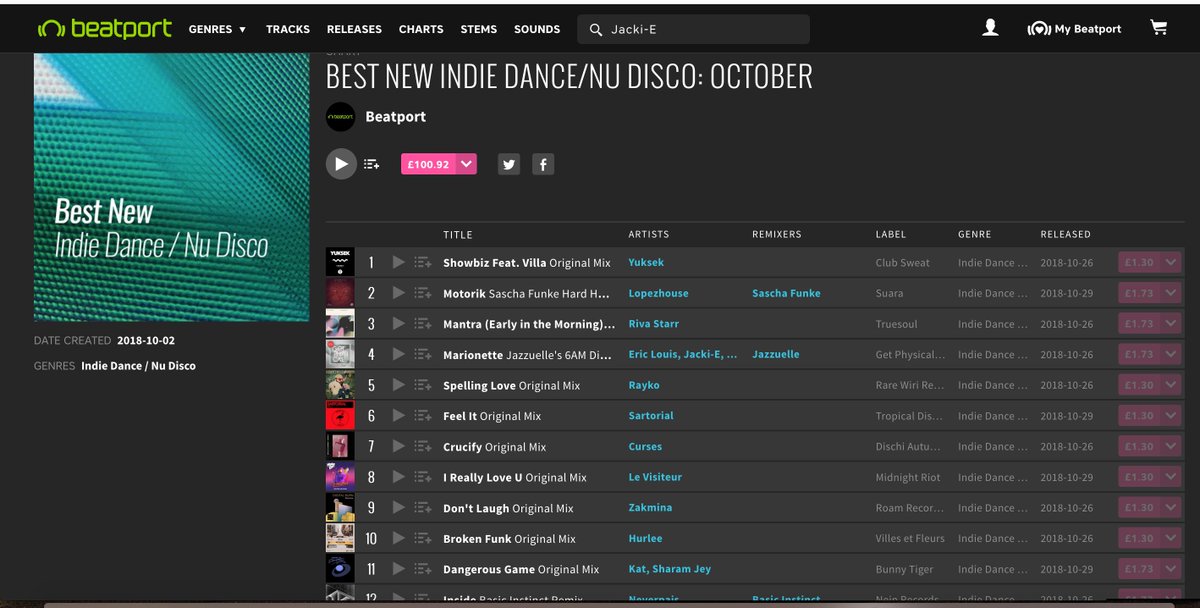The height and width of the screenshot is (608, 1200).
Task: Open My Beatport
Action: [1075, 29]
